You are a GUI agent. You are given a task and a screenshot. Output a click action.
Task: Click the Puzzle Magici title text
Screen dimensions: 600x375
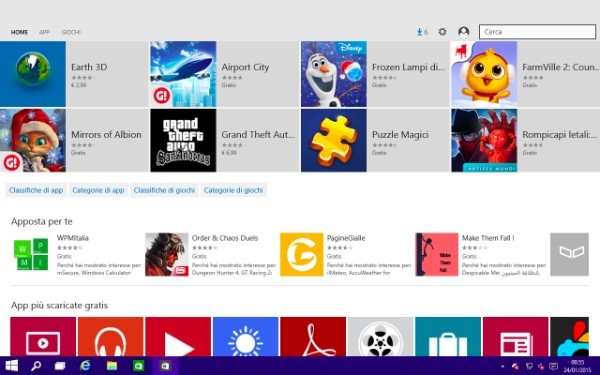pyautogui.click(x=400, y=135)
